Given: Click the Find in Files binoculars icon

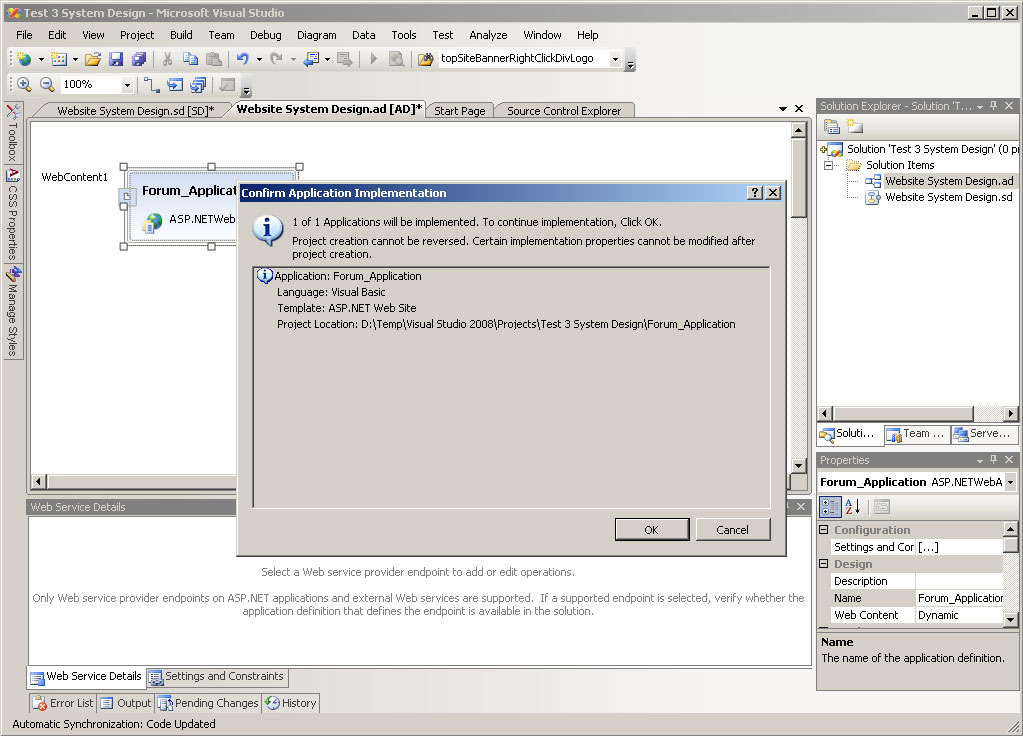Looking at the screenshot, I should pyautogui.click(x=426, y=59).
